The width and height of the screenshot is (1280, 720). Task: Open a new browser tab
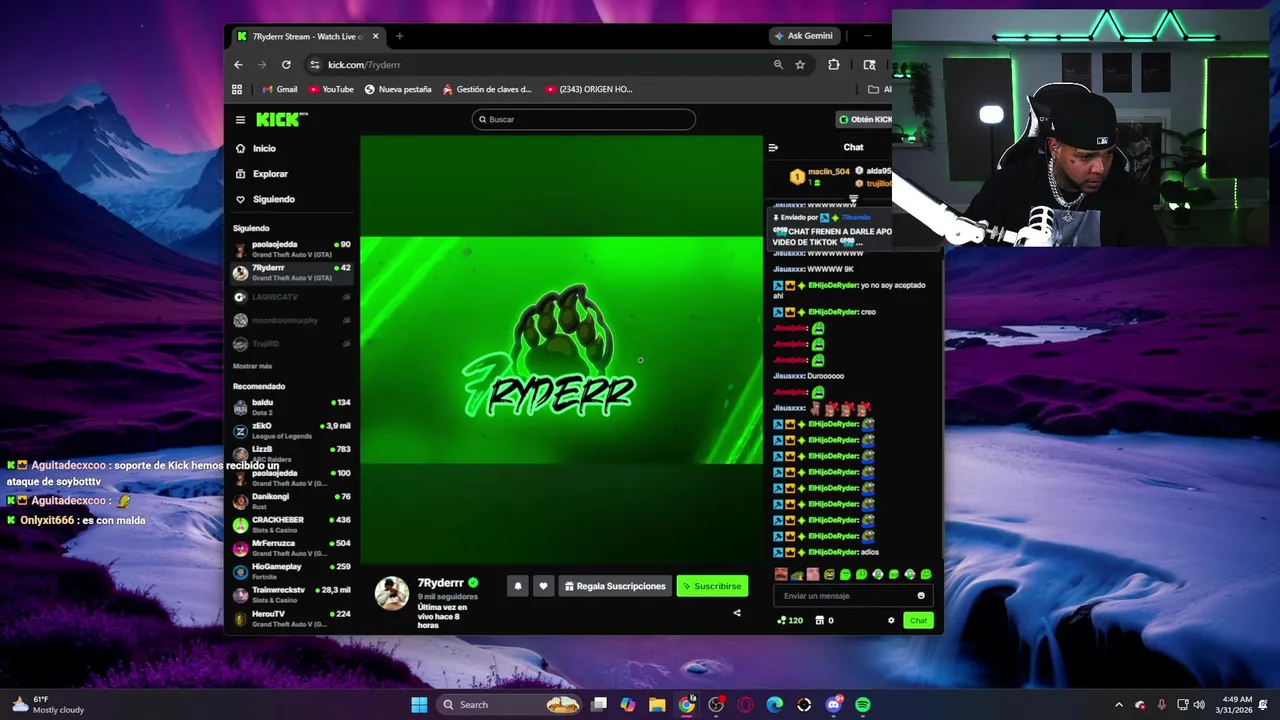399,36
